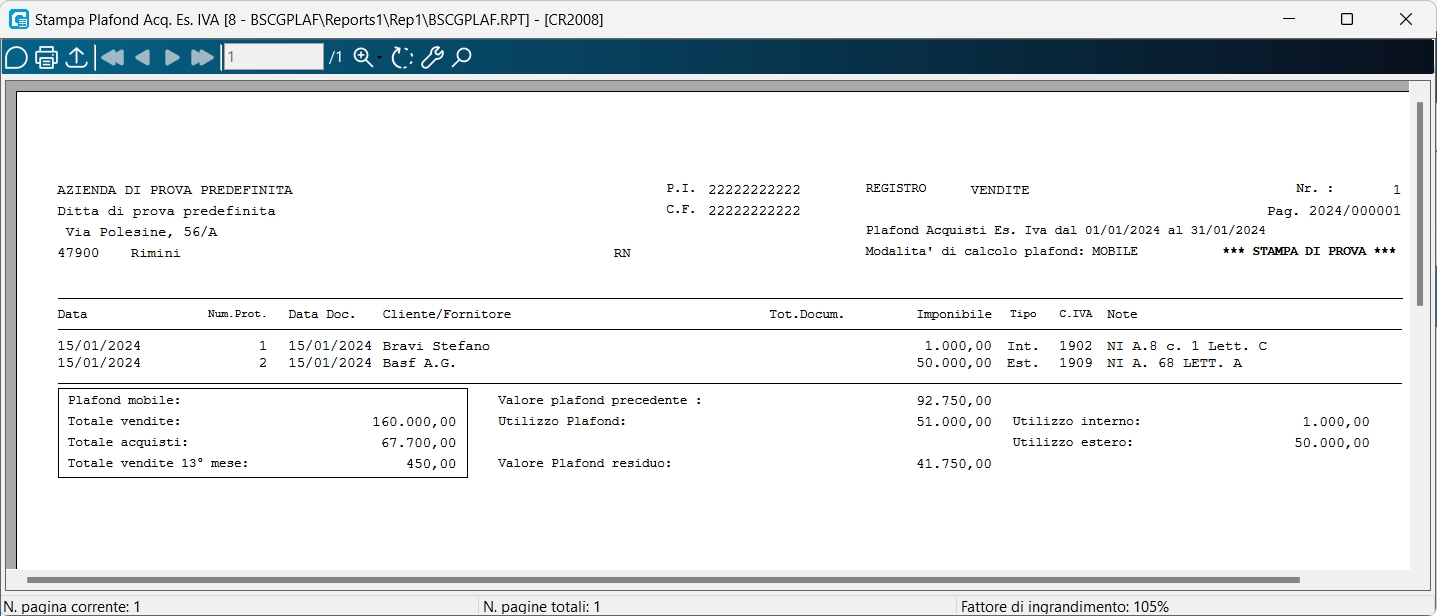This screenshot has width=1437, height=616.
Task: Click the 'Utilizzo interno:' label
Action: pyautogui.click(x=1076, y=421)
